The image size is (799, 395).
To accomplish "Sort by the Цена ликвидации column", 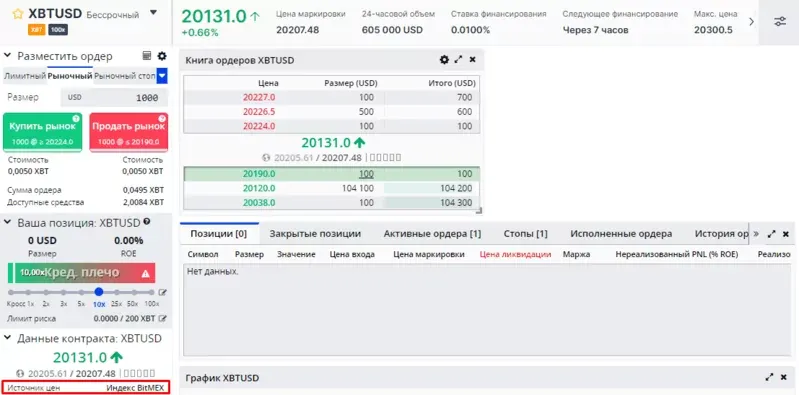I will 515,254.
